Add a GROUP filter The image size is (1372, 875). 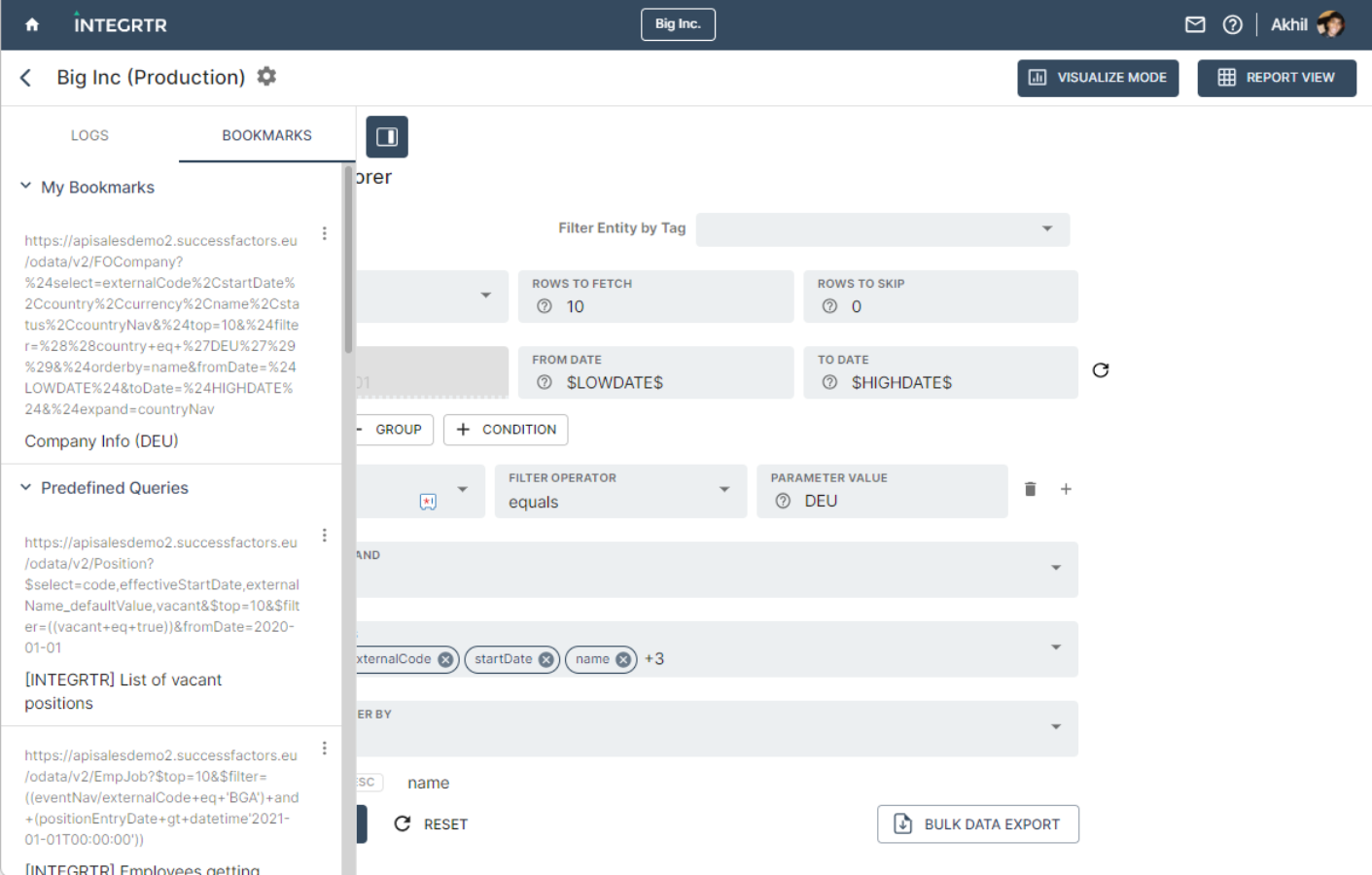pos(394,430)
